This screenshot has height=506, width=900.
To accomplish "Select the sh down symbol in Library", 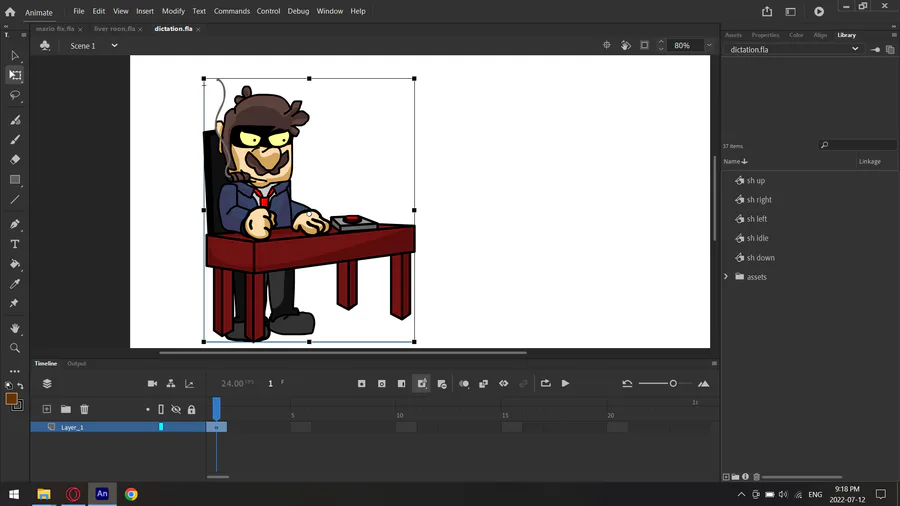I will click(761, 258).
